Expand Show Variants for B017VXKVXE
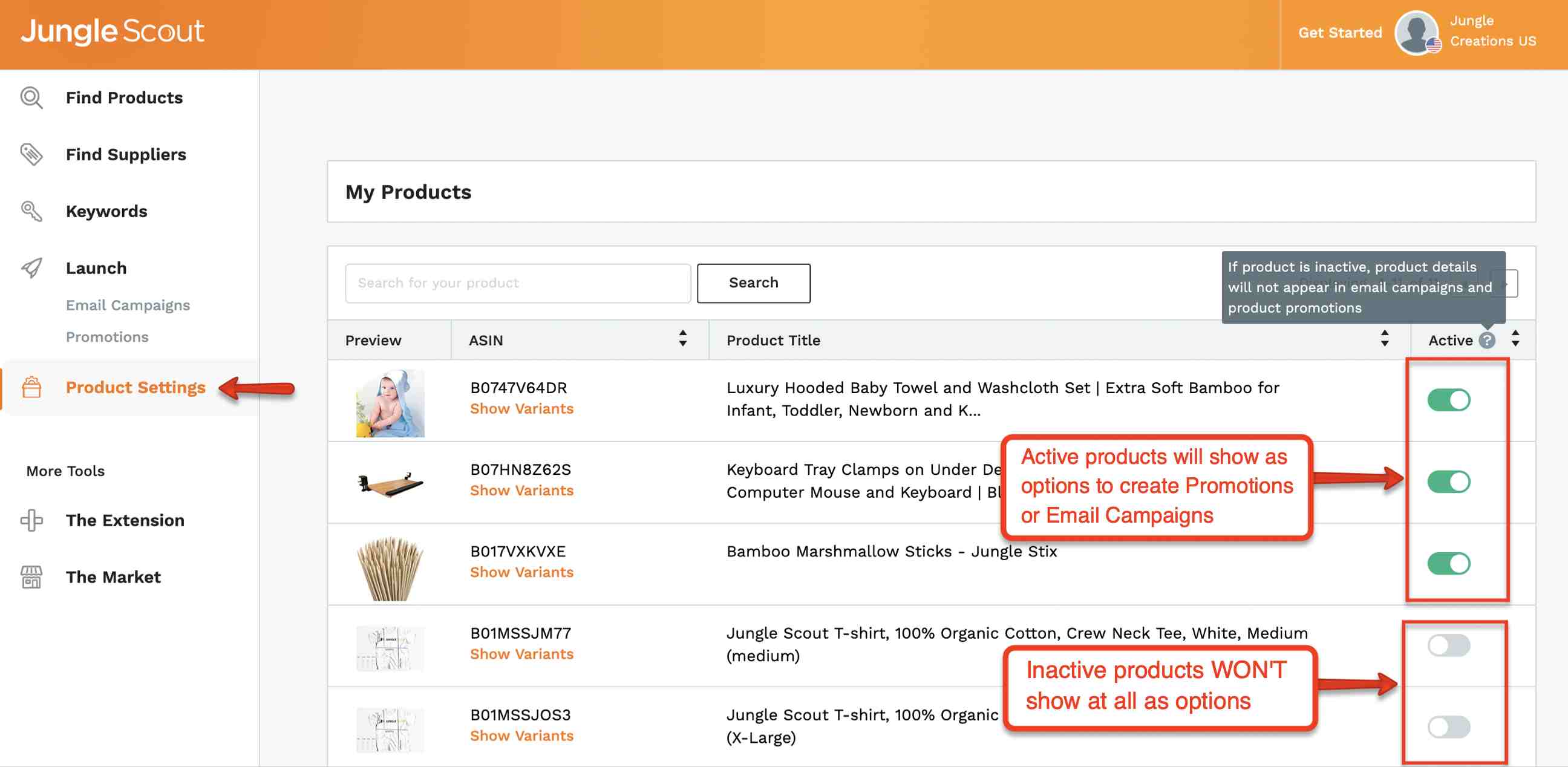The height and width of the screenshot is (767, 1568). point(521,572)
